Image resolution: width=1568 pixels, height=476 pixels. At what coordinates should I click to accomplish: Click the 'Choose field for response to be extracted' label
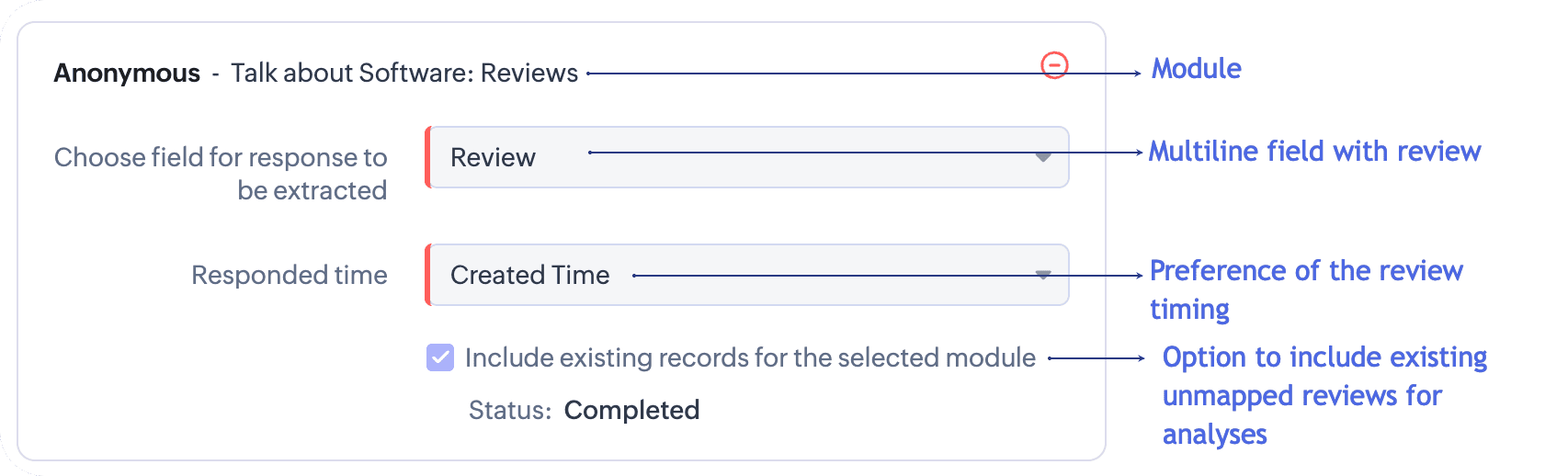pyautogui.click(x=221, y=174)
